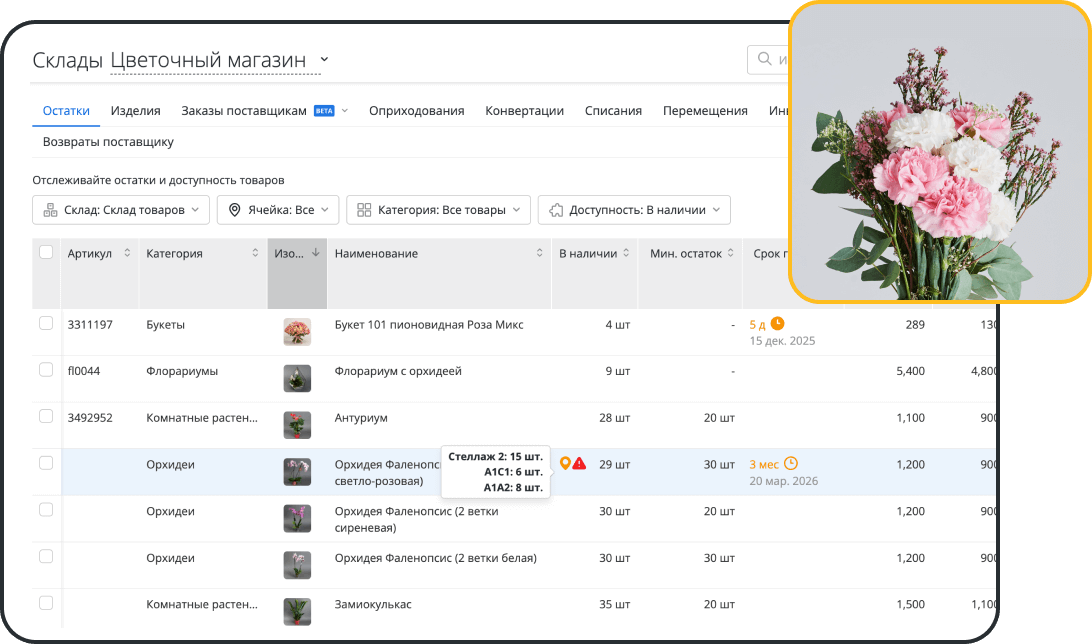Click the clock icon next to 3 мес

pyautogui.click(x=790, y=463)
